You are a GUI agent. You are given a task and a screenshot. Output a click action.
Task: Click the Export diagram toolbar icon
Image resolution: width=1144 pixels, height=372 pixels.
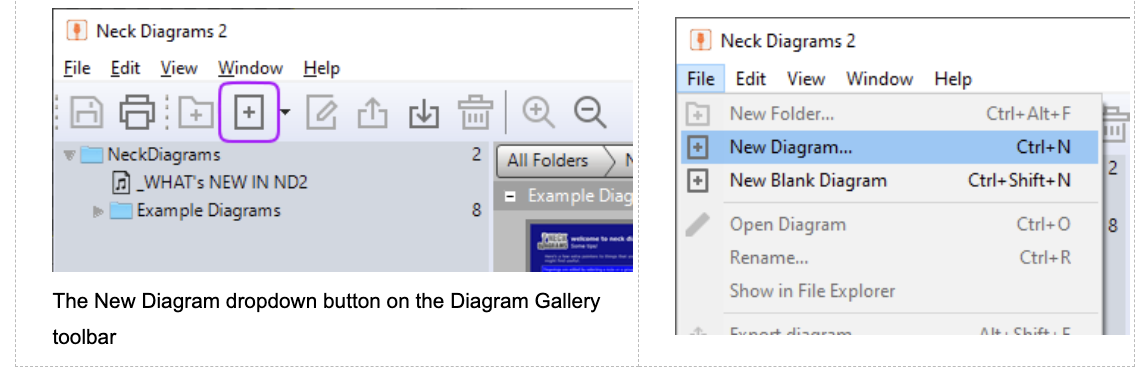[x=372, y=112]
